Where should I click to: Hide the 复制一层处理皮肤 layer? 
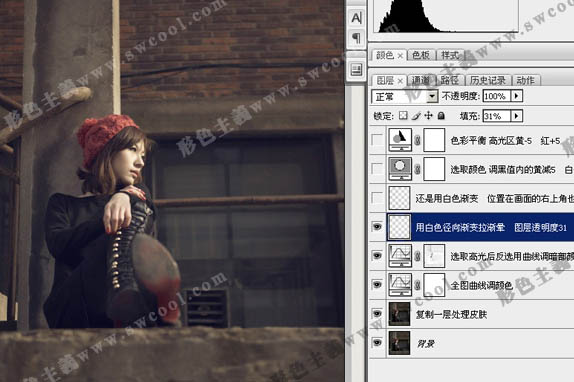click(377, 314)
